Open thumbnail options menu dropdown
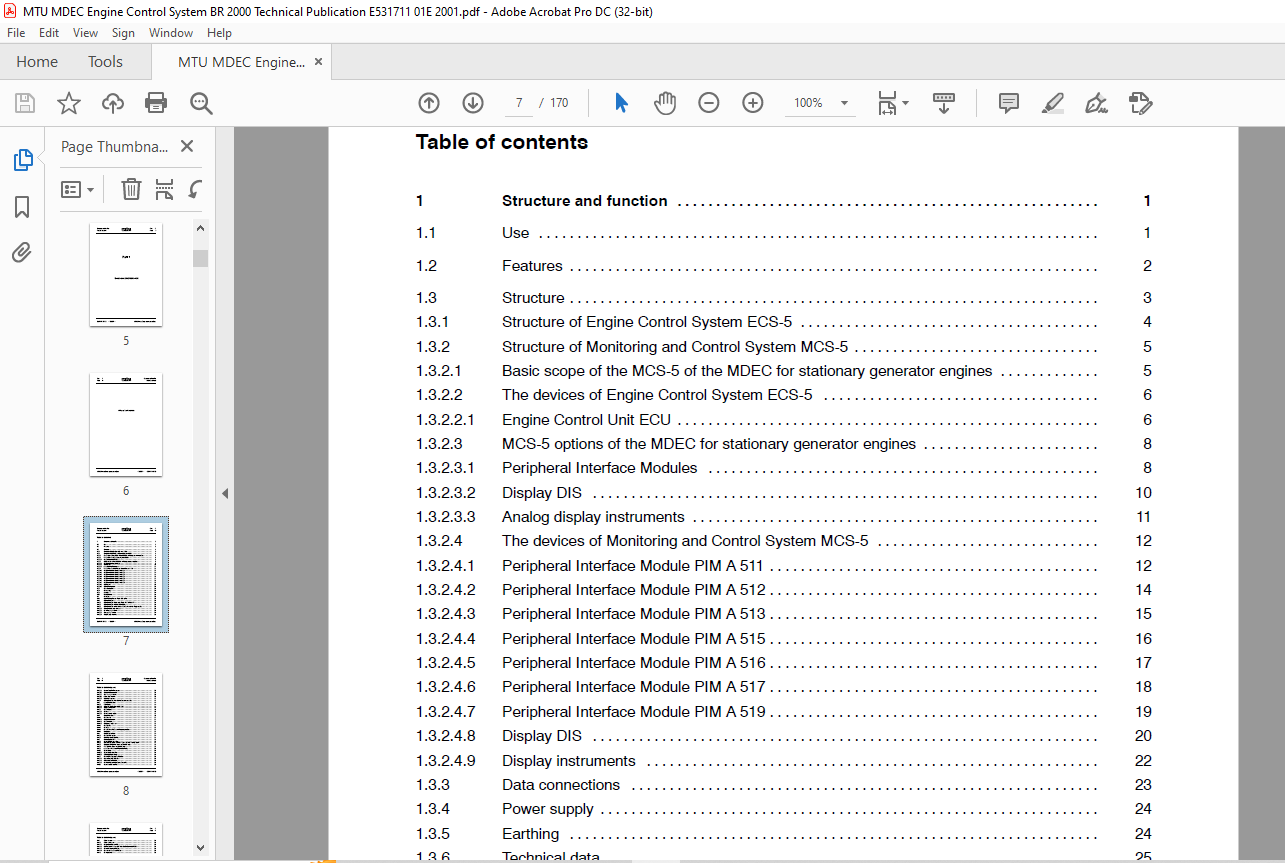Viewport: 1285px width, 863px height. click(x=78, y=189)
